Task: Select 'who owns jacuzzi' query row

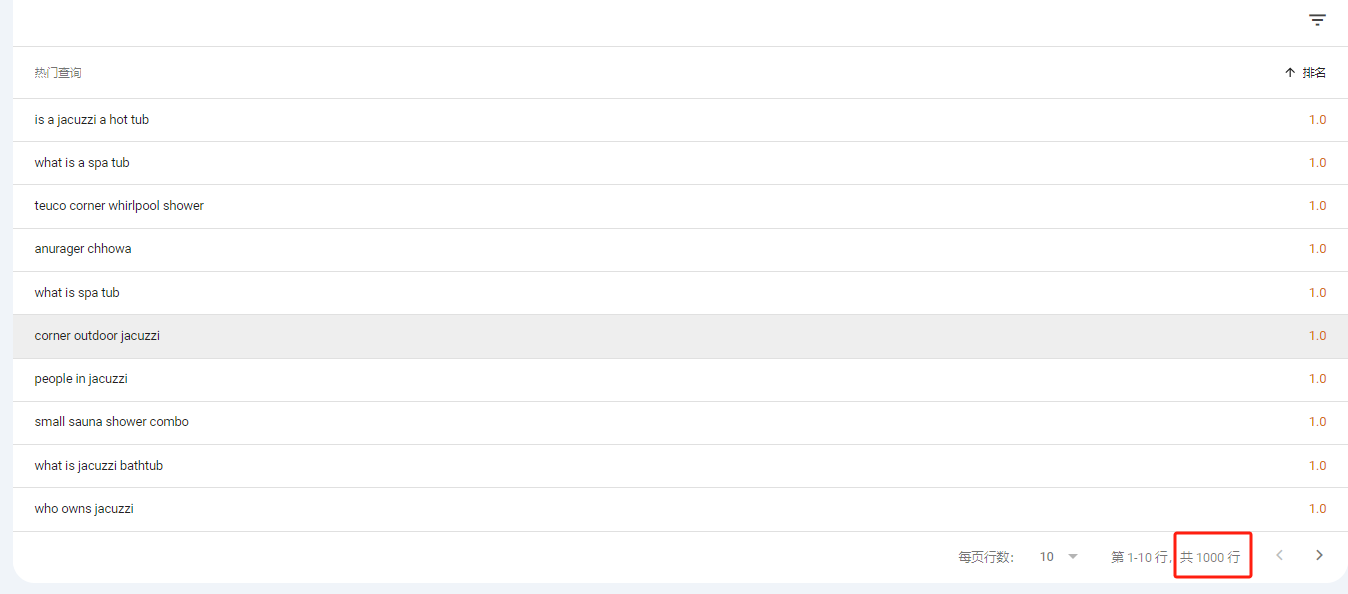Action: [x=680, y=509]
